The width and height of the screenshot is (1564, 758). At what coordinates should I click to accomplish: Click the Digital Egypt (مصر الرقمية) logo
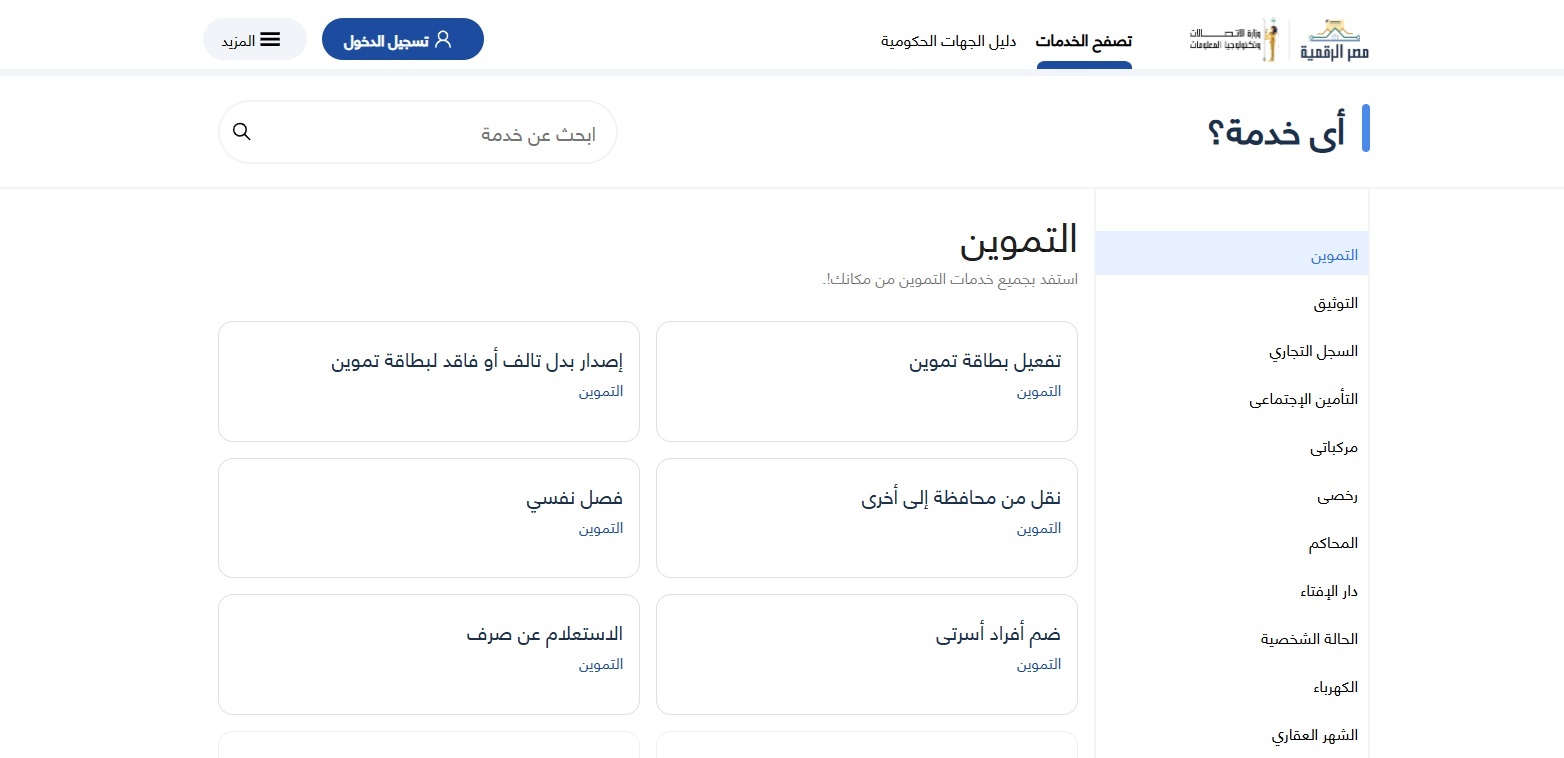tap(1335, 40)
